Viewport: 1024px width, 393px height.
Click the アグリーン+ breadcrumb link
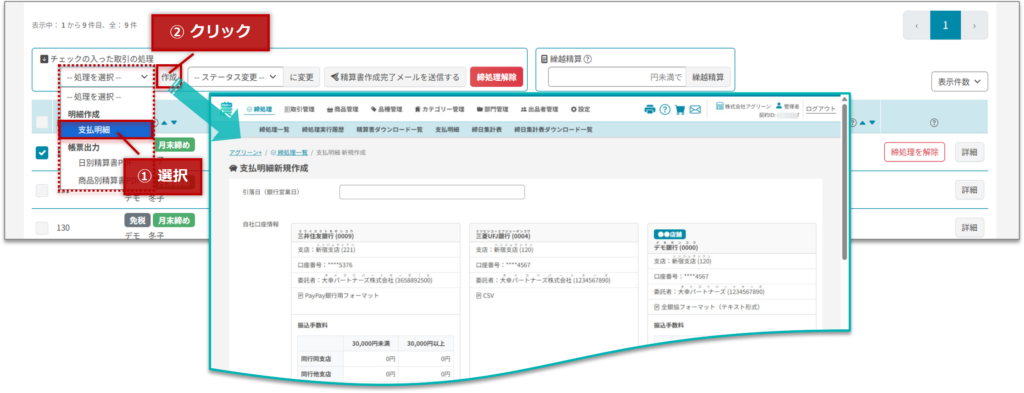click(x=246, y=152)
